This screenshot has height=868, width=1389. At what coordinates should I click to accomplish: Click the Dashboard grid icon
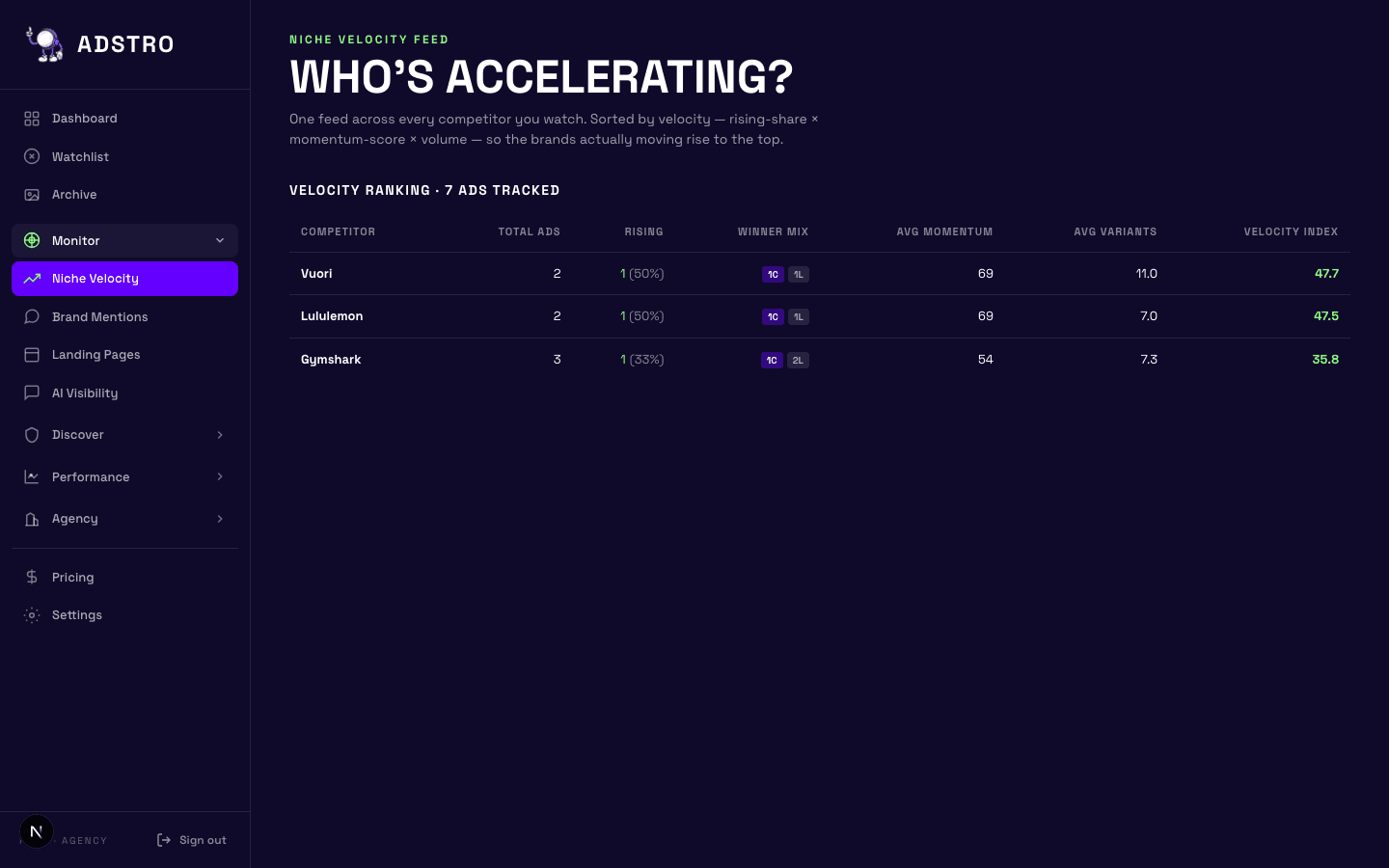coord(32,119)
